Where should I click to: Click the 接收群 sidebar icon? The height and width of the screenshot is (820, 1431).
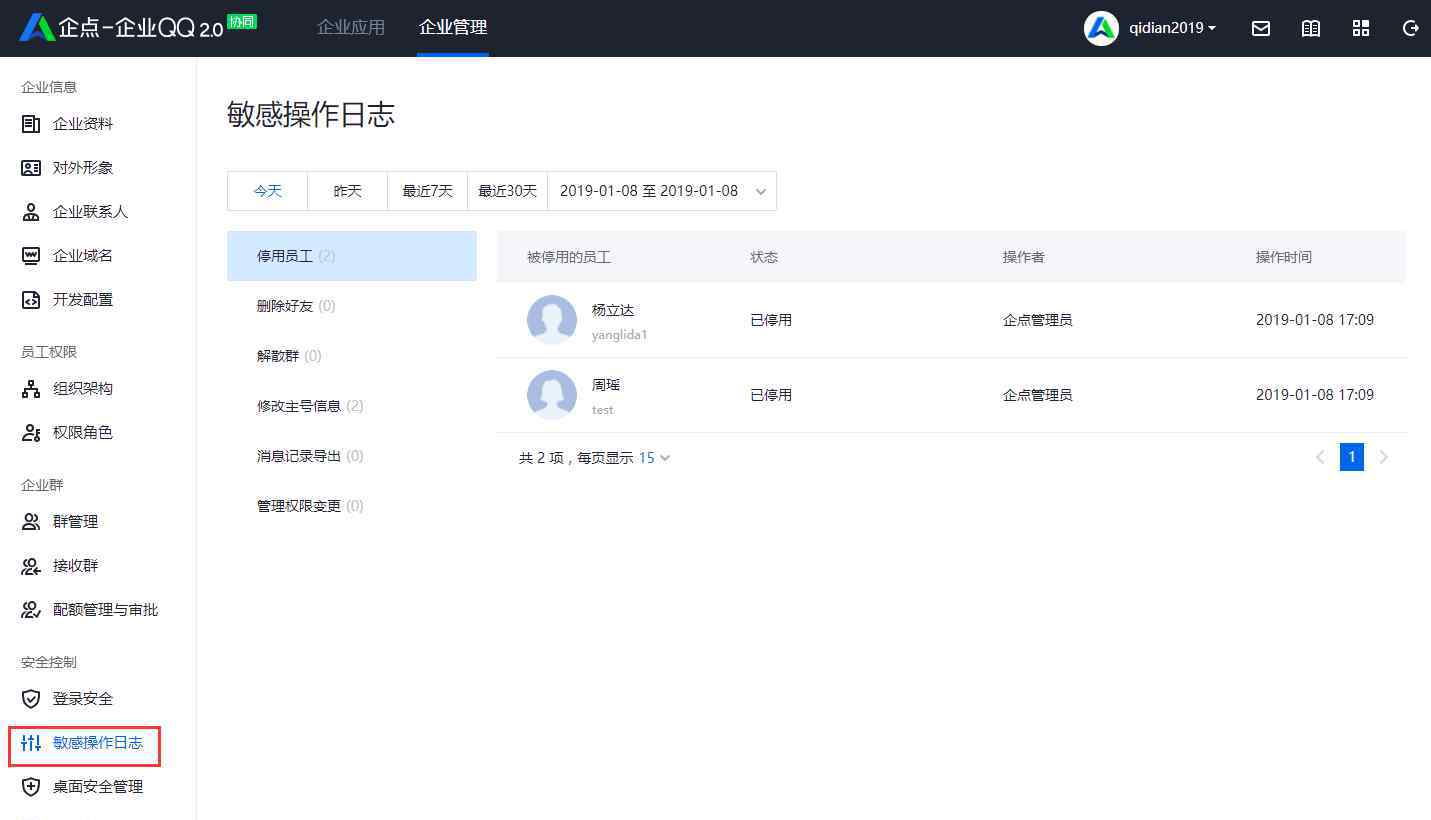31,566
